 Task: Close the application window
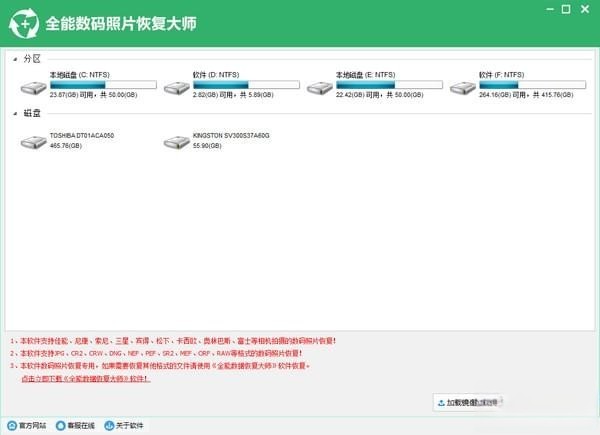pyautogui.click(x=585, y=9)
